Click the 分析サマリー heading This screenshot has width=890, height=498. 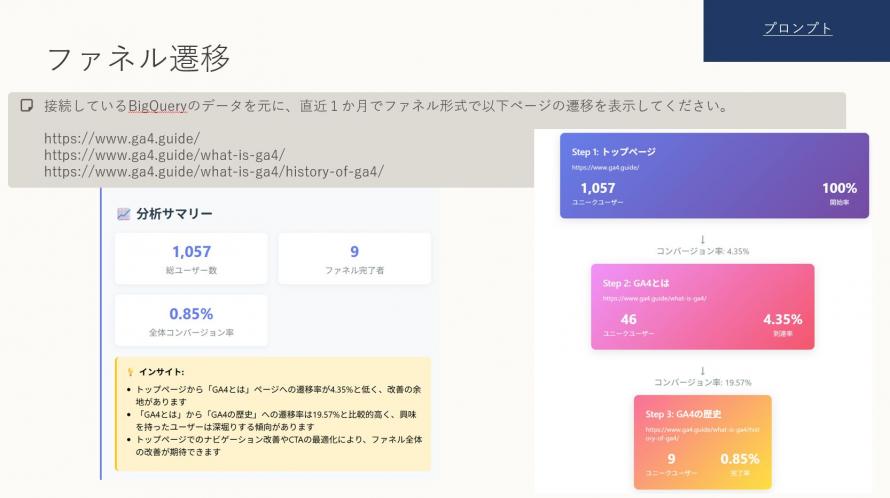pyautogui.click(x=174, y=214)
